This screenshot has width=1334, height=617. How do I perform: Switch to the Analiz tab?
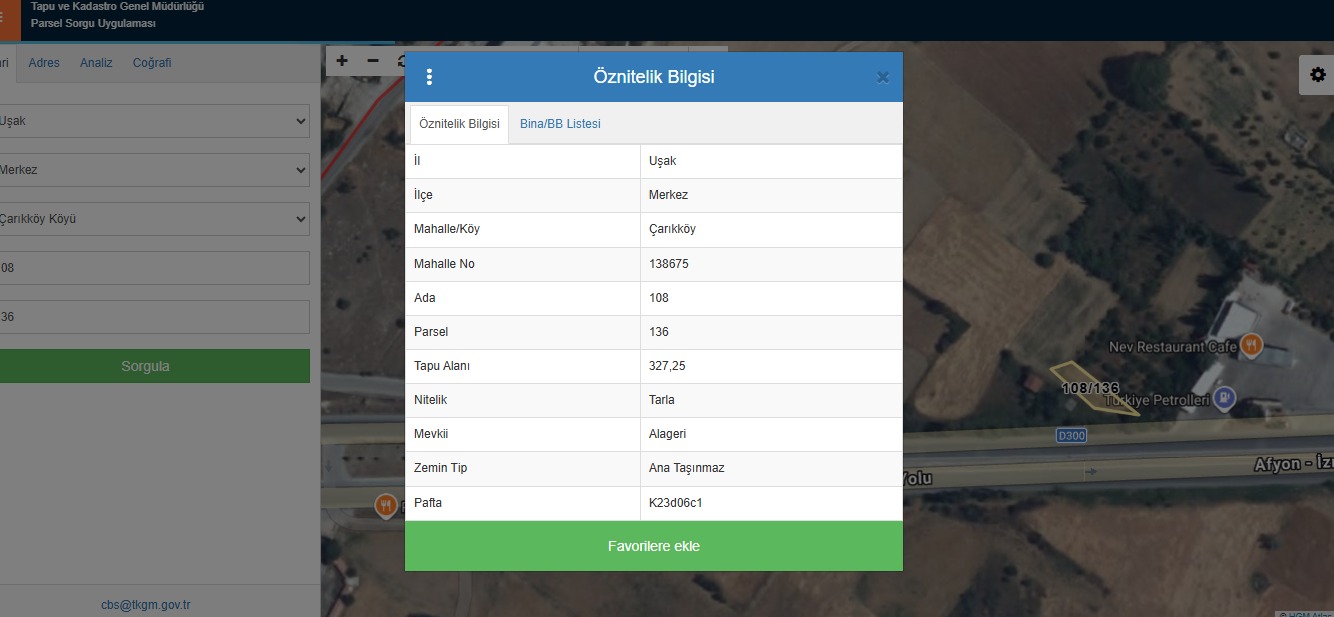click(96, 63)
